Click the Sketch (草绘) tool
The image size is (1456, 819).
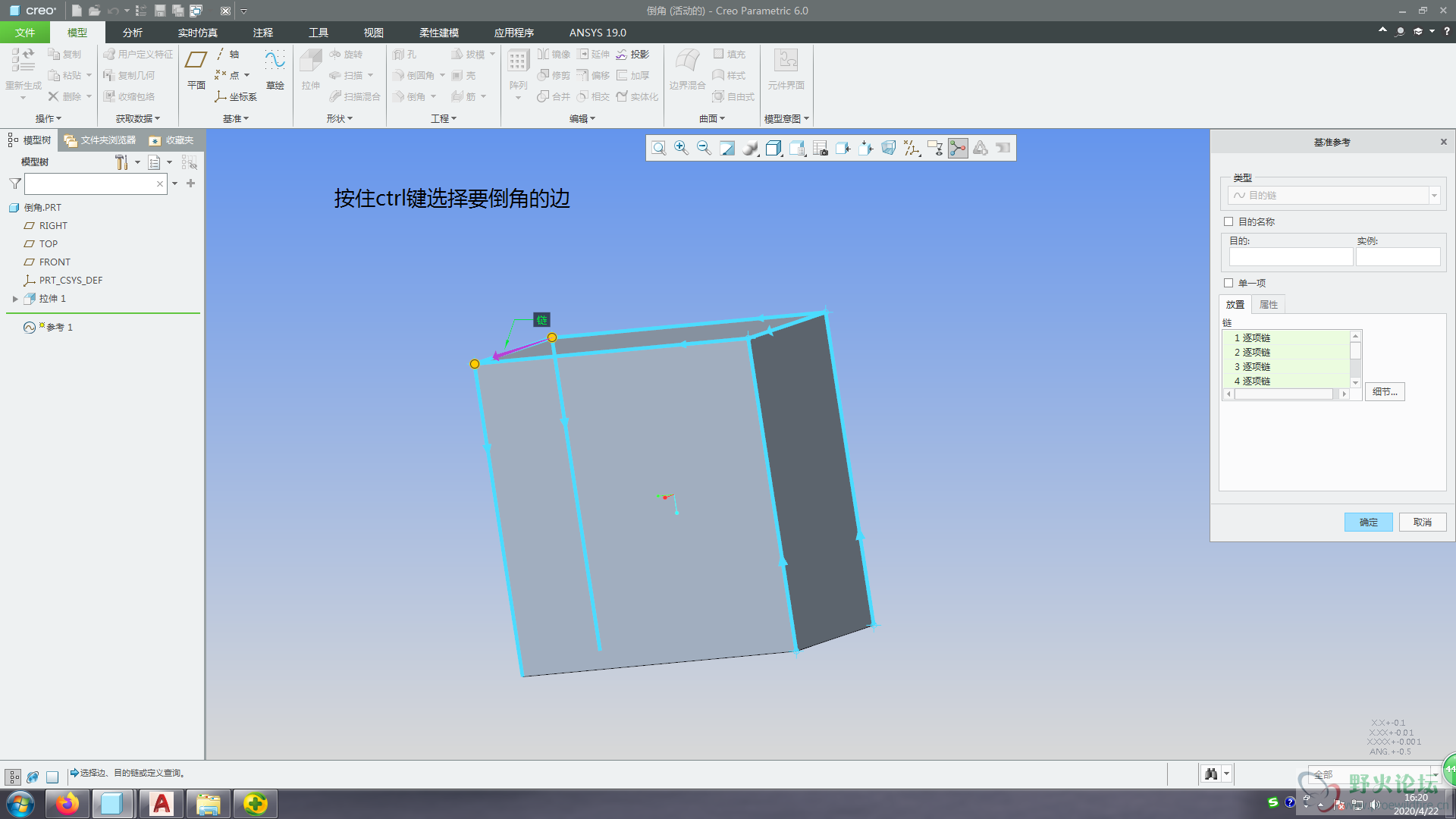point(275,69)
